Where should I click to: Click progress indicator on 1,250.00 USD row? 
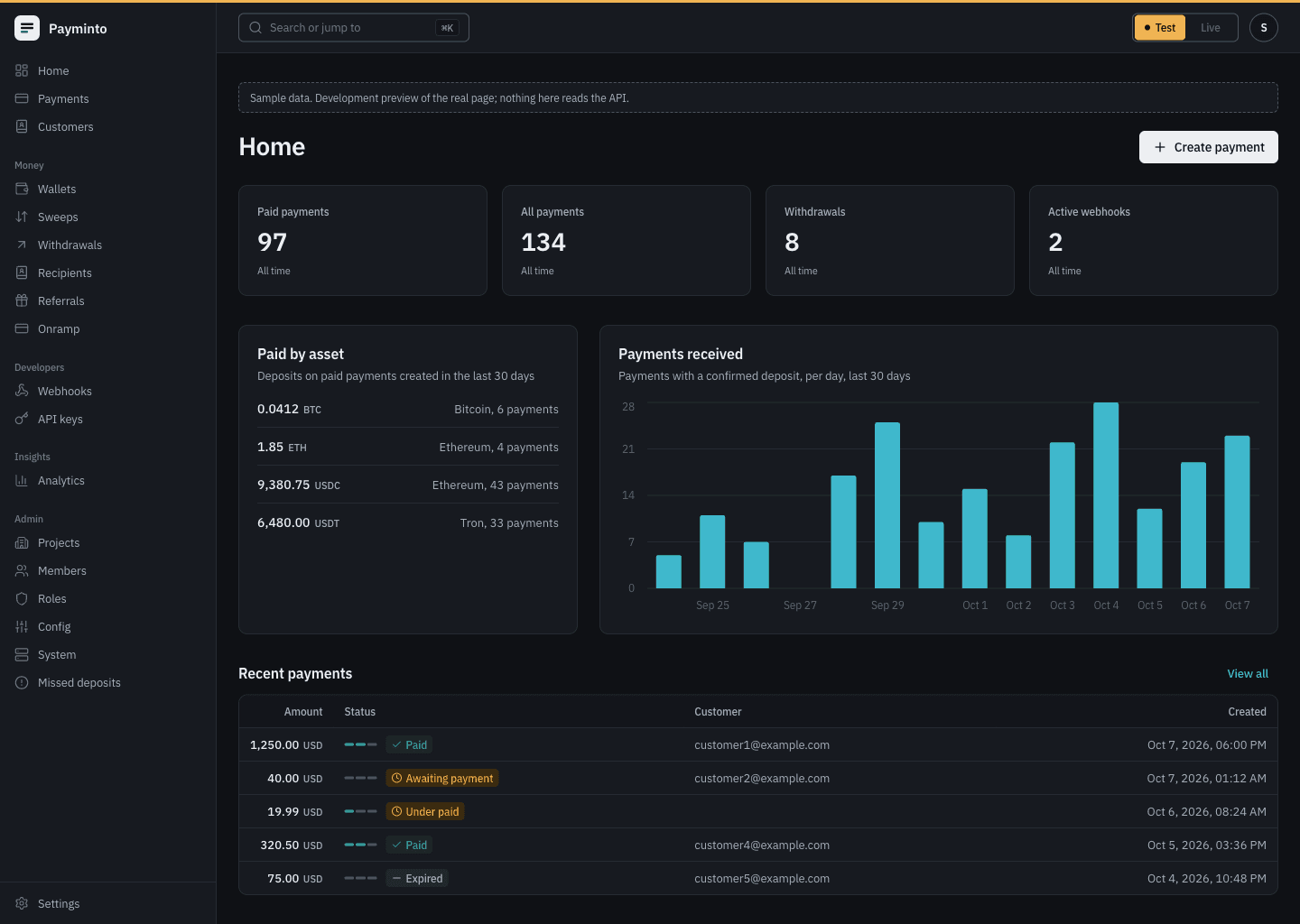pos(360,744)
